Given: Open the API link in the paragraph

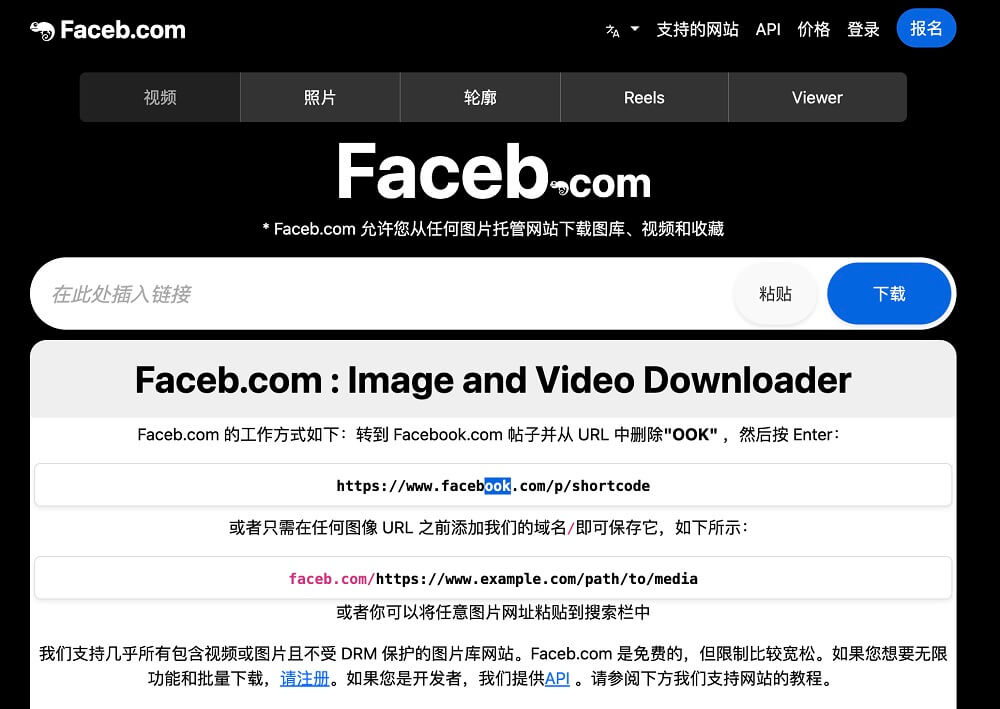Looking at the screenshot, I should [x=557, y=678].
